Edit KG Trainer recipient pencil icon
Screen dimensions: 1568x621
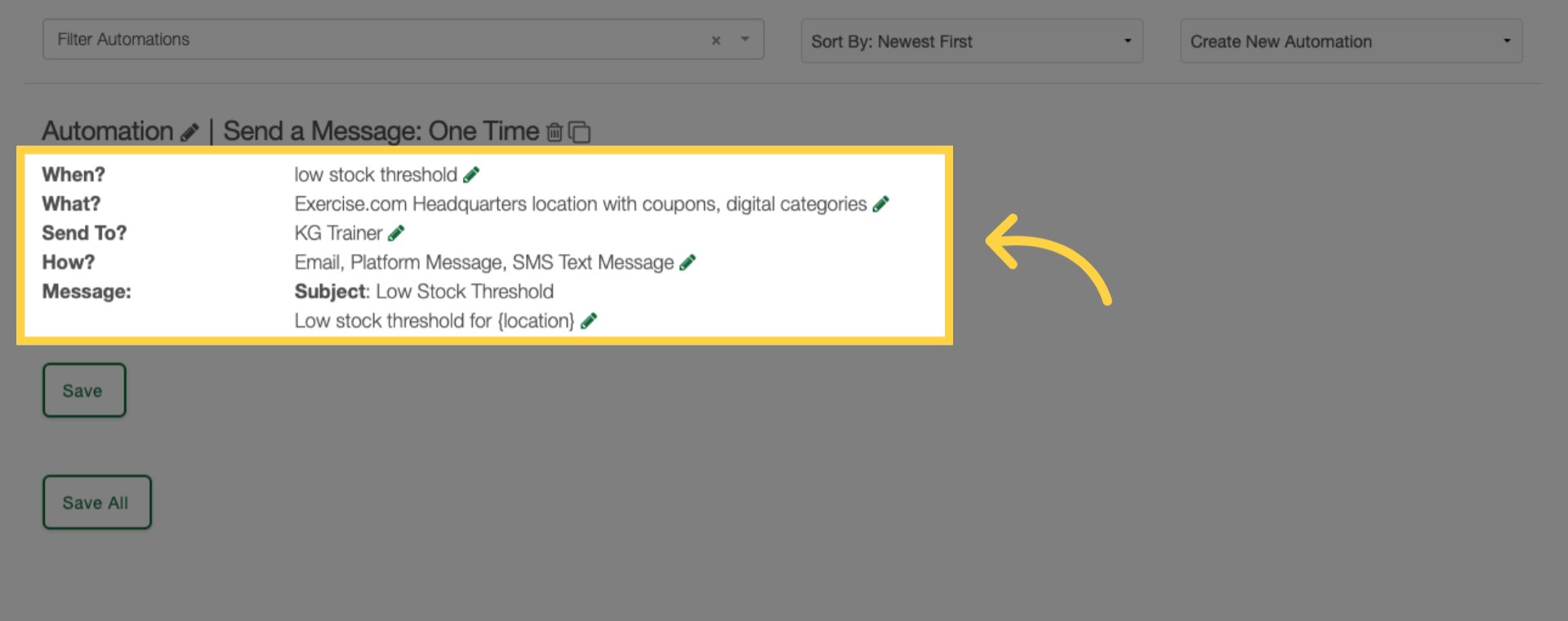396,234
